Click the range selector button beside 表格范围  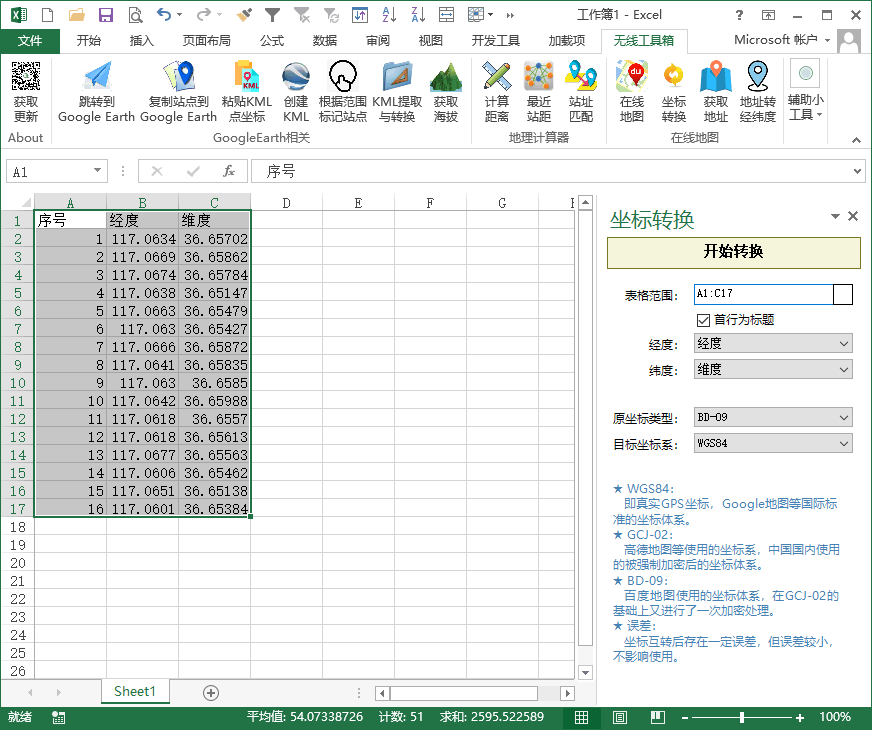coord(843,294)
